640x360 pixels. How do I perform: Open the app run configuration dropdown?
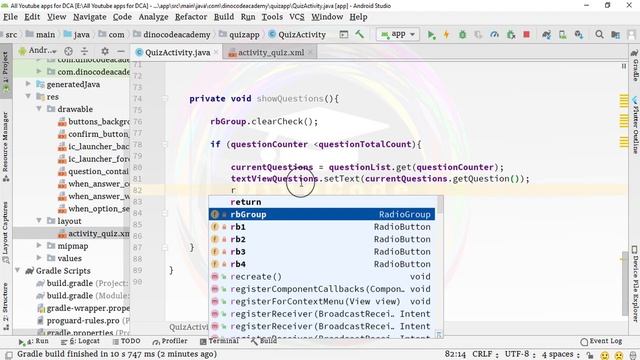click(x=398, y=35)
